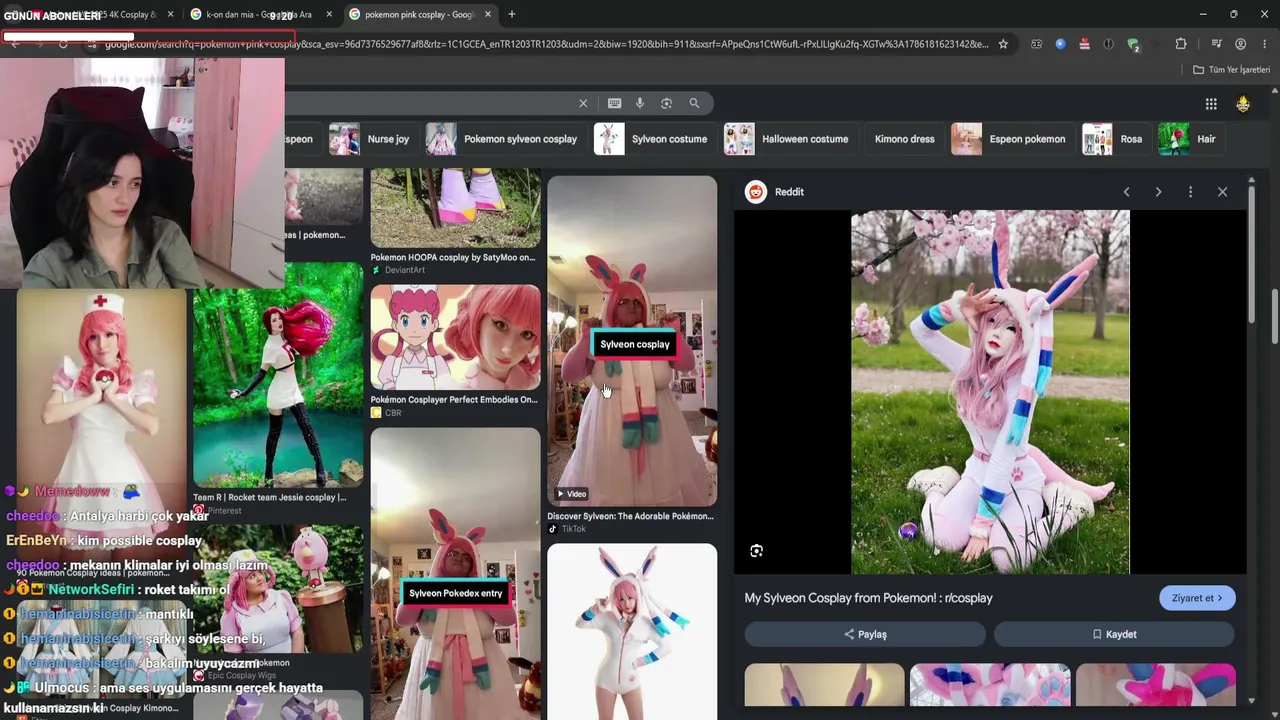Screen dimensions: 1280x720
Task: Open the Jessie Rocket team cosplay thumbnail
Action: click(278, 375)
